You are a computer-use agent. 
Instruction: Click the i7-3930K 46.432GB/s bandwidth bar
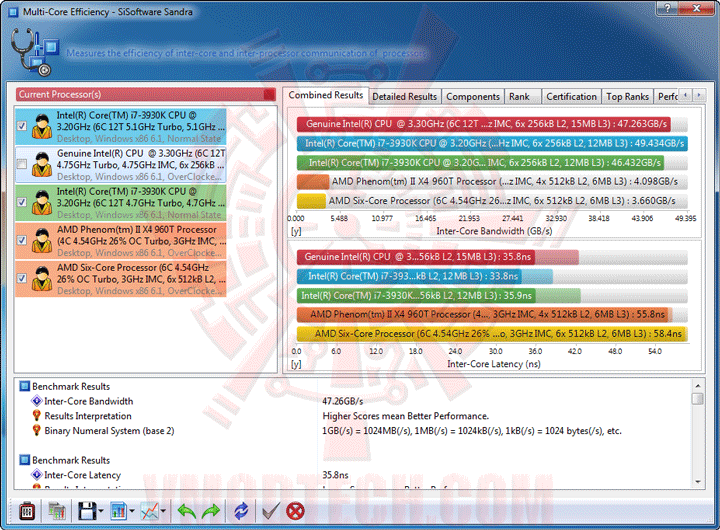(x=480, y=163)
